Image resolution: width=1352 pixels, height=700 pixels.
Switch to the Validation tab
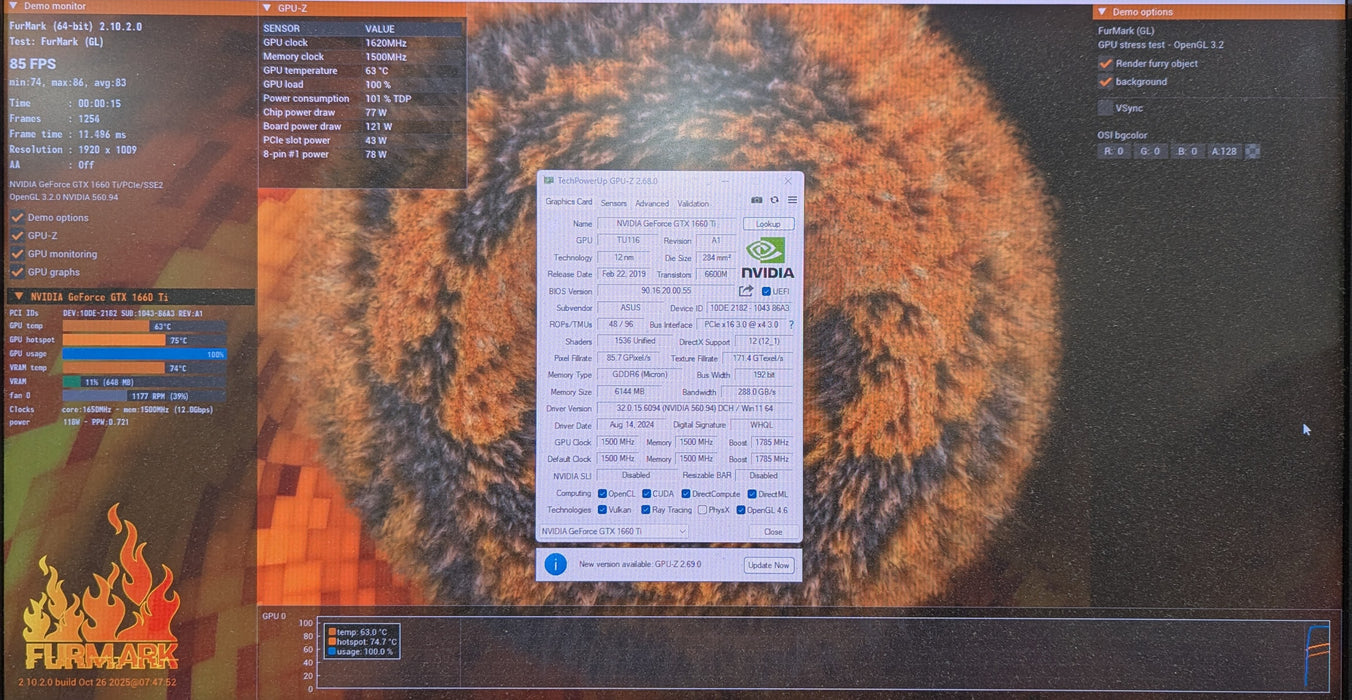(693, 203)
